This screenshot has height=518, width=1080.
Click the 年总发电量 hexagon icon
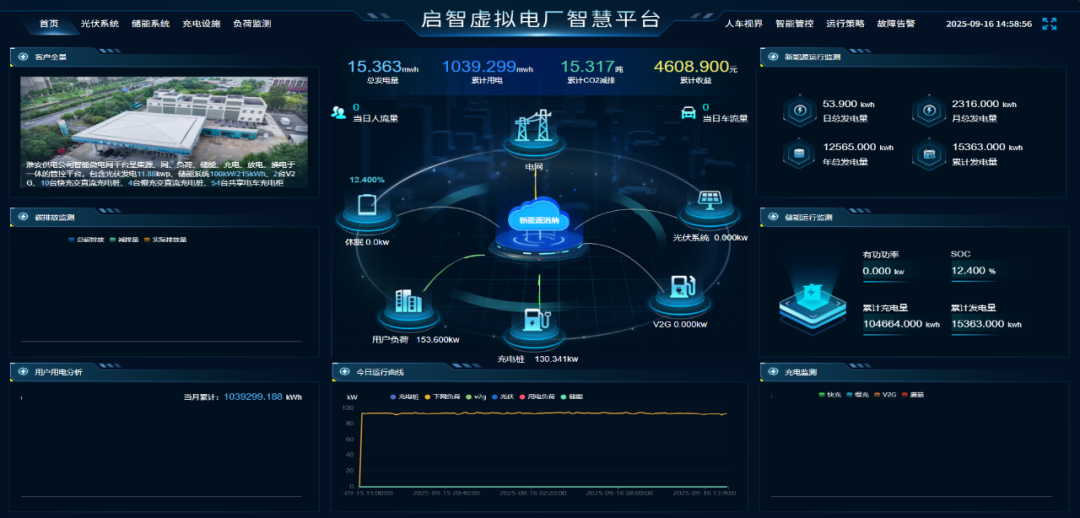800,154
